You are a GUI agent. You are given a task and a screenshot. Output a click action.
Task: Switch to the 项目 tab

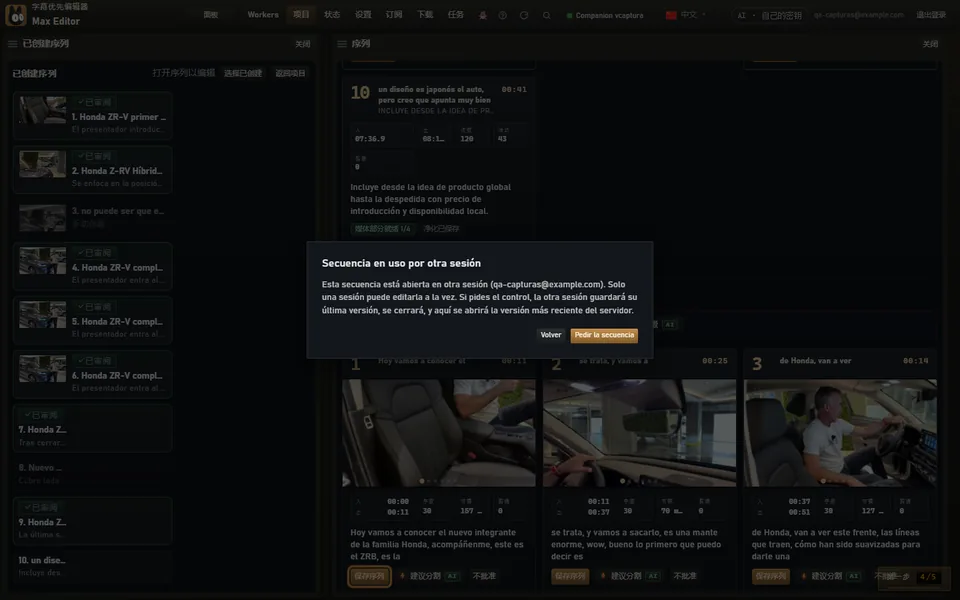tap(301, 15)
